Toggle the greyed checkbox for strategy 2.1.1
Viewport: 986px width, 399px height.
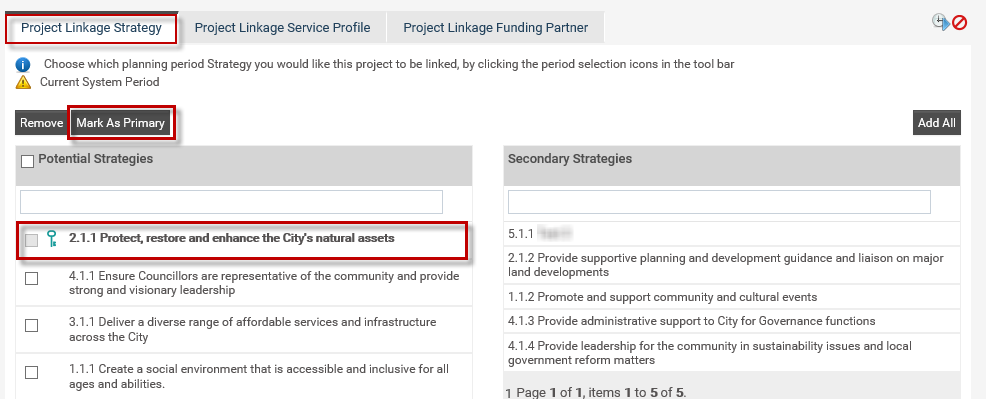coord(31,240)
